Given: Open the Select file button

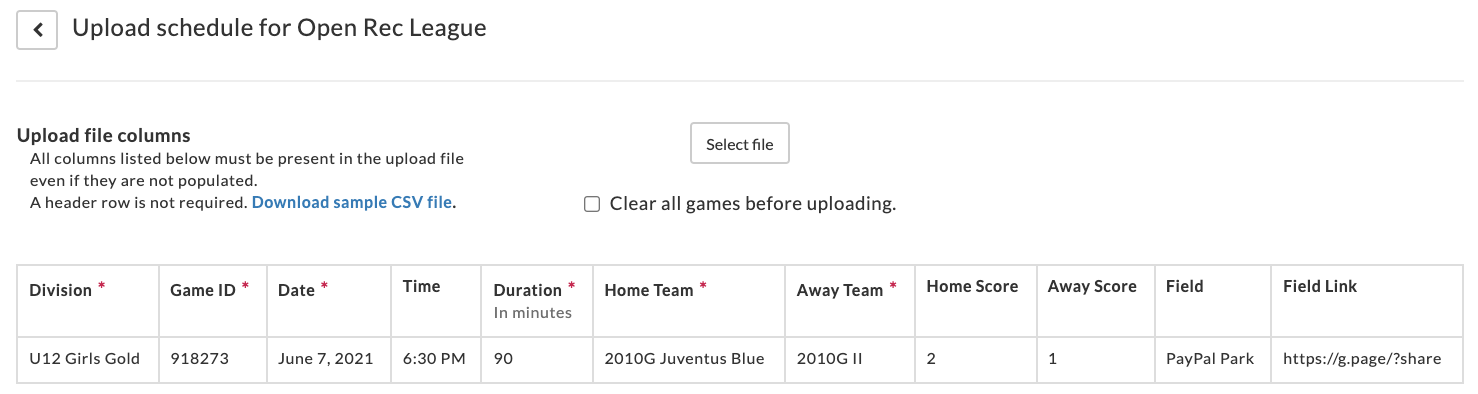Looking at the screenshot, I should pyautogui.click(x=740, y=144).
